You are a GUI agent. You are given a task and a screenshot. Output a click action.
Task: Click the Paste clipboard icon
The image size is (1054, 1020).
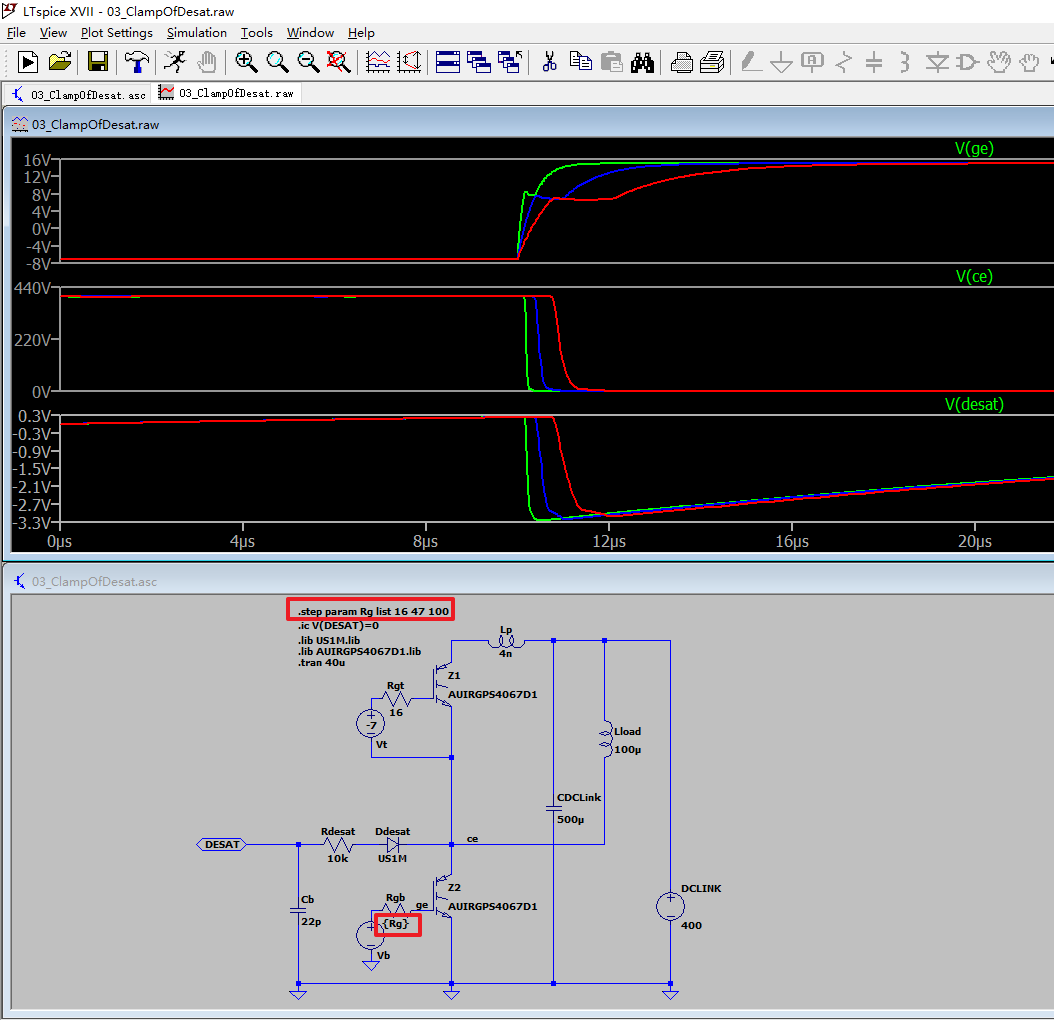point(611,62)
